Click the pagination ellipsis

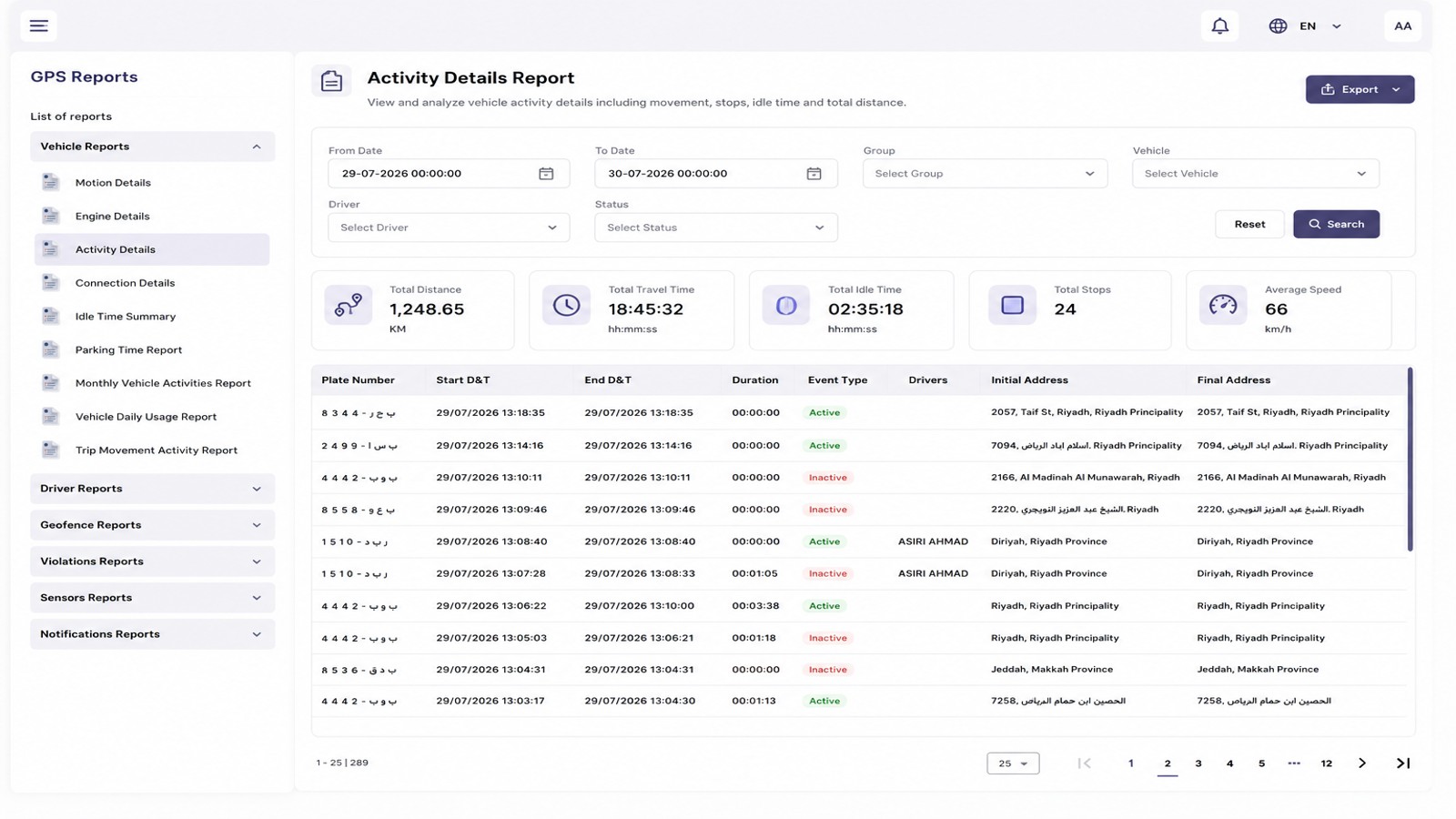point(1294,763)
